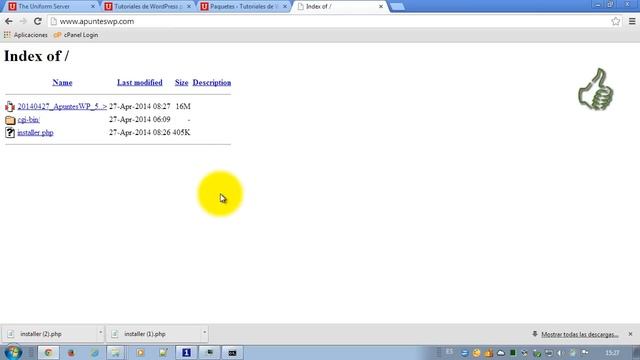Bookmark this page with the star icon
The height and width of the screenshot is (360, 640).
616,21
